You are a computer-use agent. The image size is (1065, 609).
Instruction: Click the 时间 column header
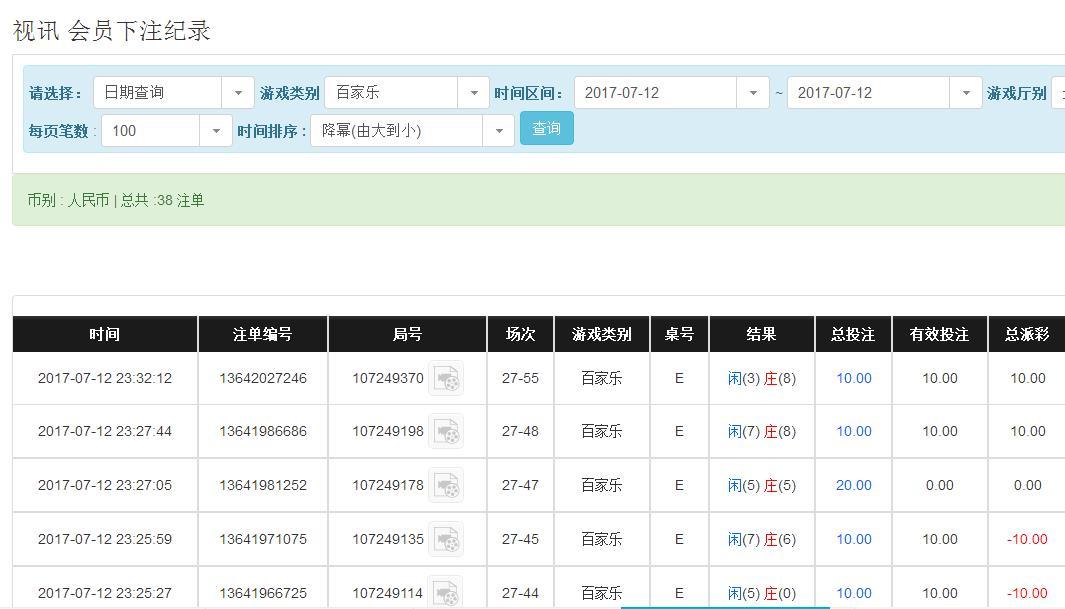coord(105,334)
